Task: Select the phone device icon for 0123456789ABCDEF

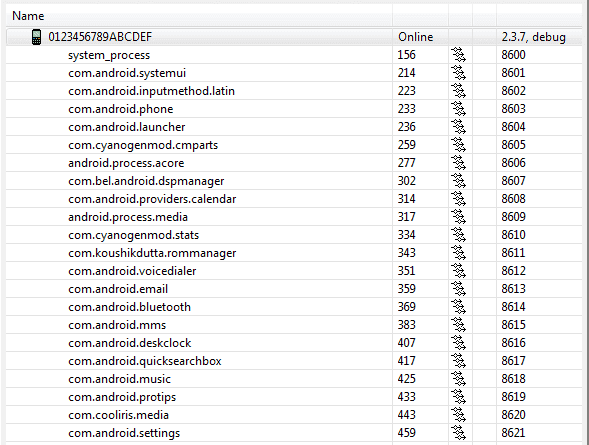Action: click(x=36, y=37)
